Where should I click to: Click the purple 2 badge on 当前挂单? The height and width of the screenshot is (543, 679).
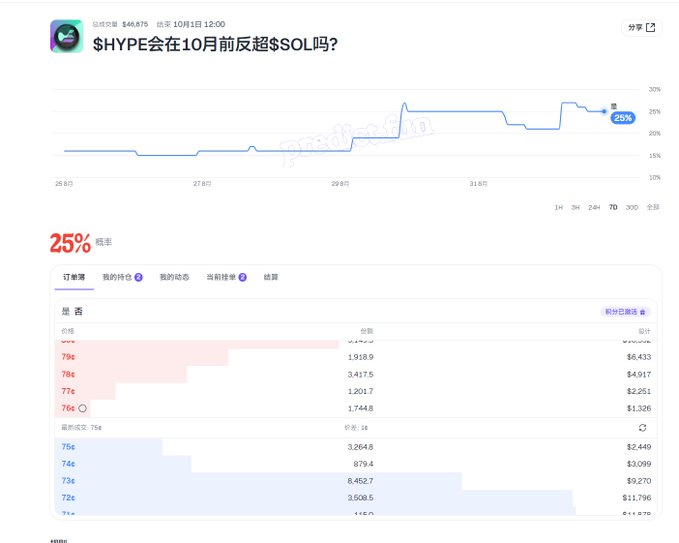[x=242, y=277]
